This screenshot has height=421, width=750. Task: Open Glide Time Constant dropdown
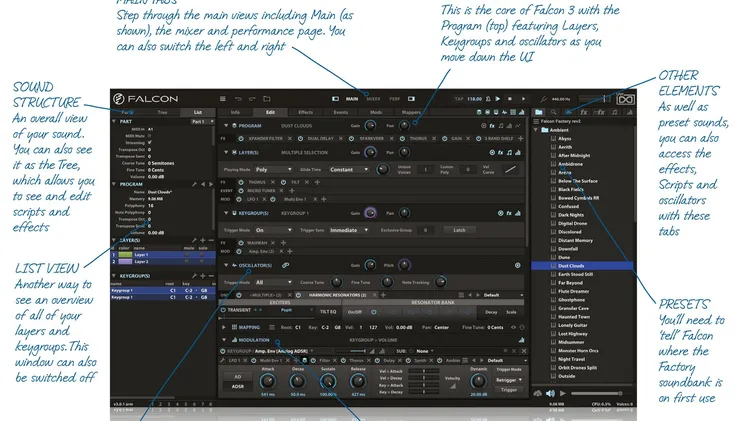(x=349, y=169)
